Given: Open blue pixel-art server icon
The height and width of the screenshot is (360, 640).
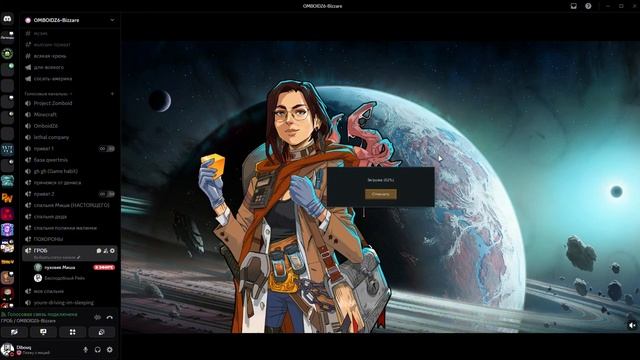Looking at the screenshot, I should coord(7,150).
